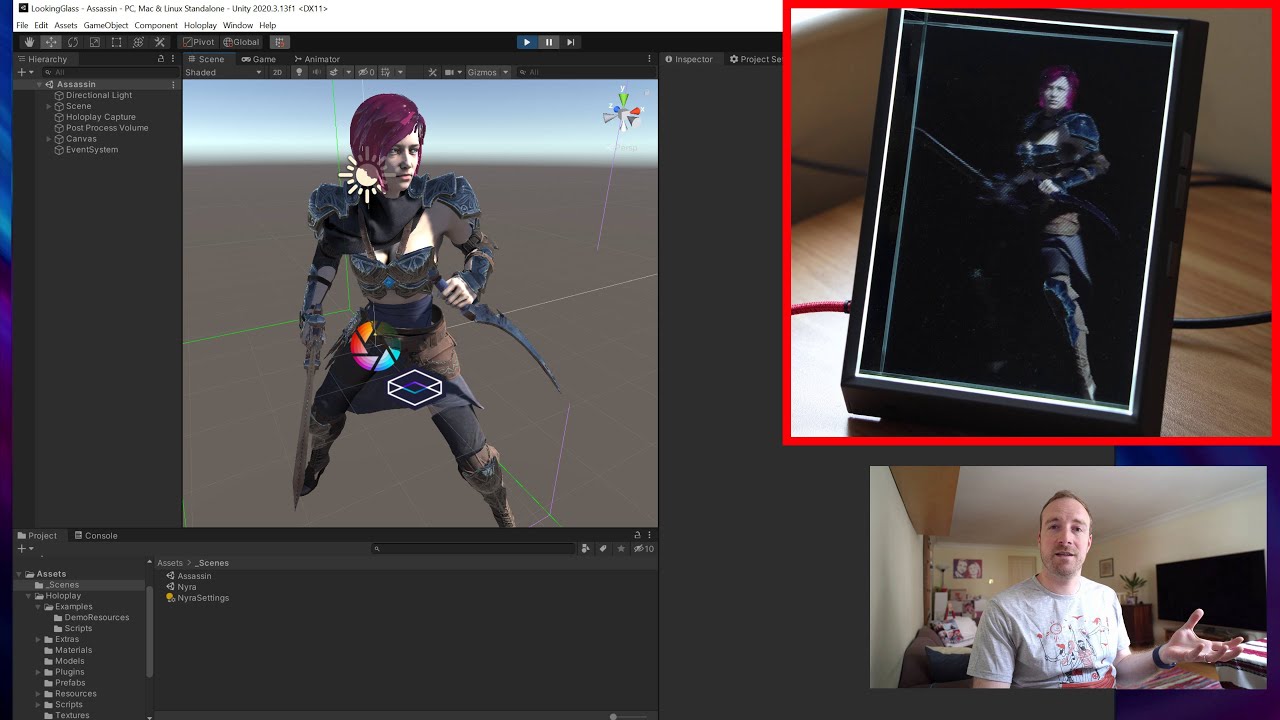Select the Rotate tool
Image resolution: width=1280 pixels, height=720 pixels.
tap(73, 42)
